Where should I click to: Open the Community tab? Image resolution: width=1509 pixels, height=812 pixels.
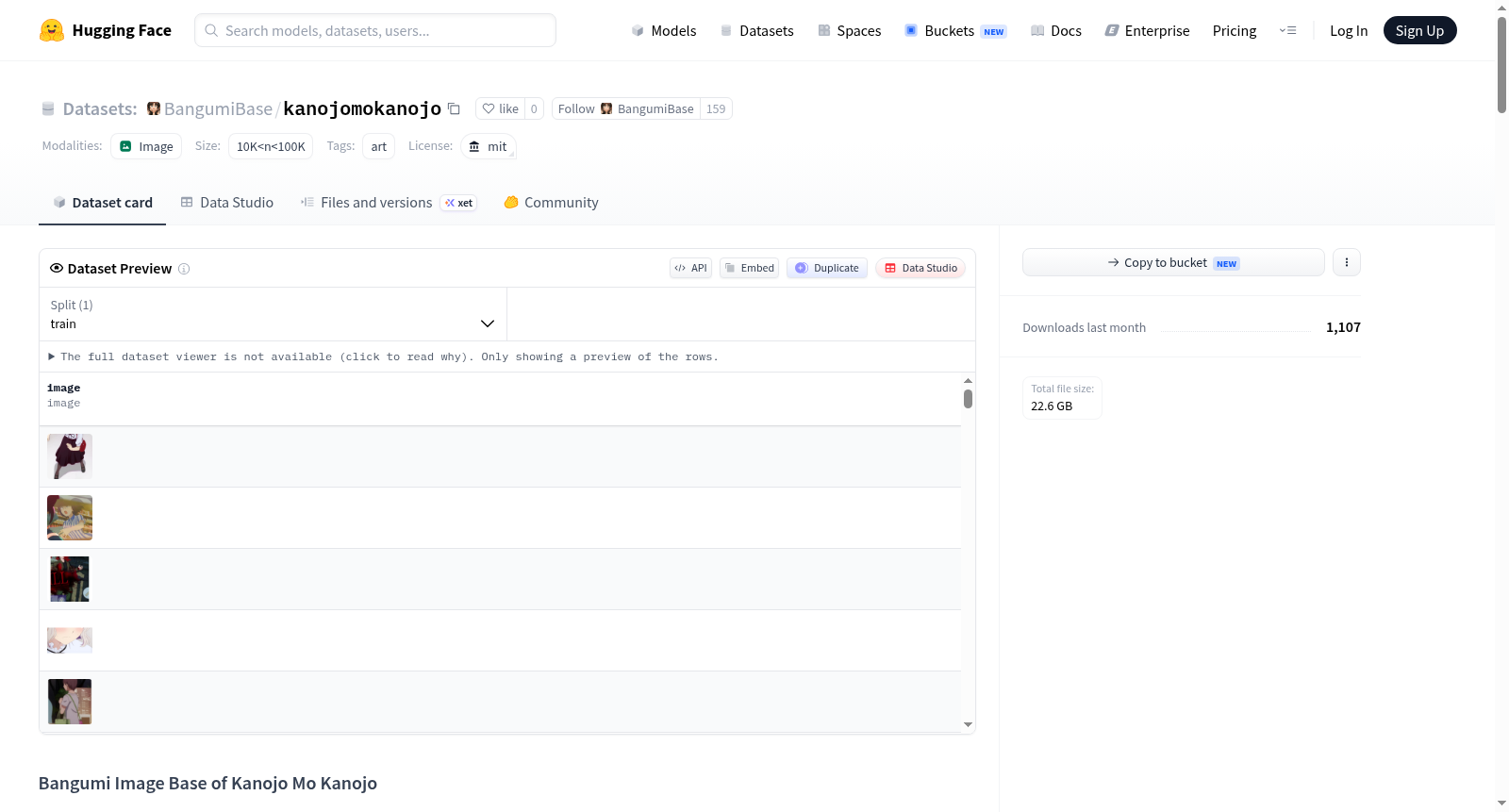pyautogui.click(x=551, y=203)
